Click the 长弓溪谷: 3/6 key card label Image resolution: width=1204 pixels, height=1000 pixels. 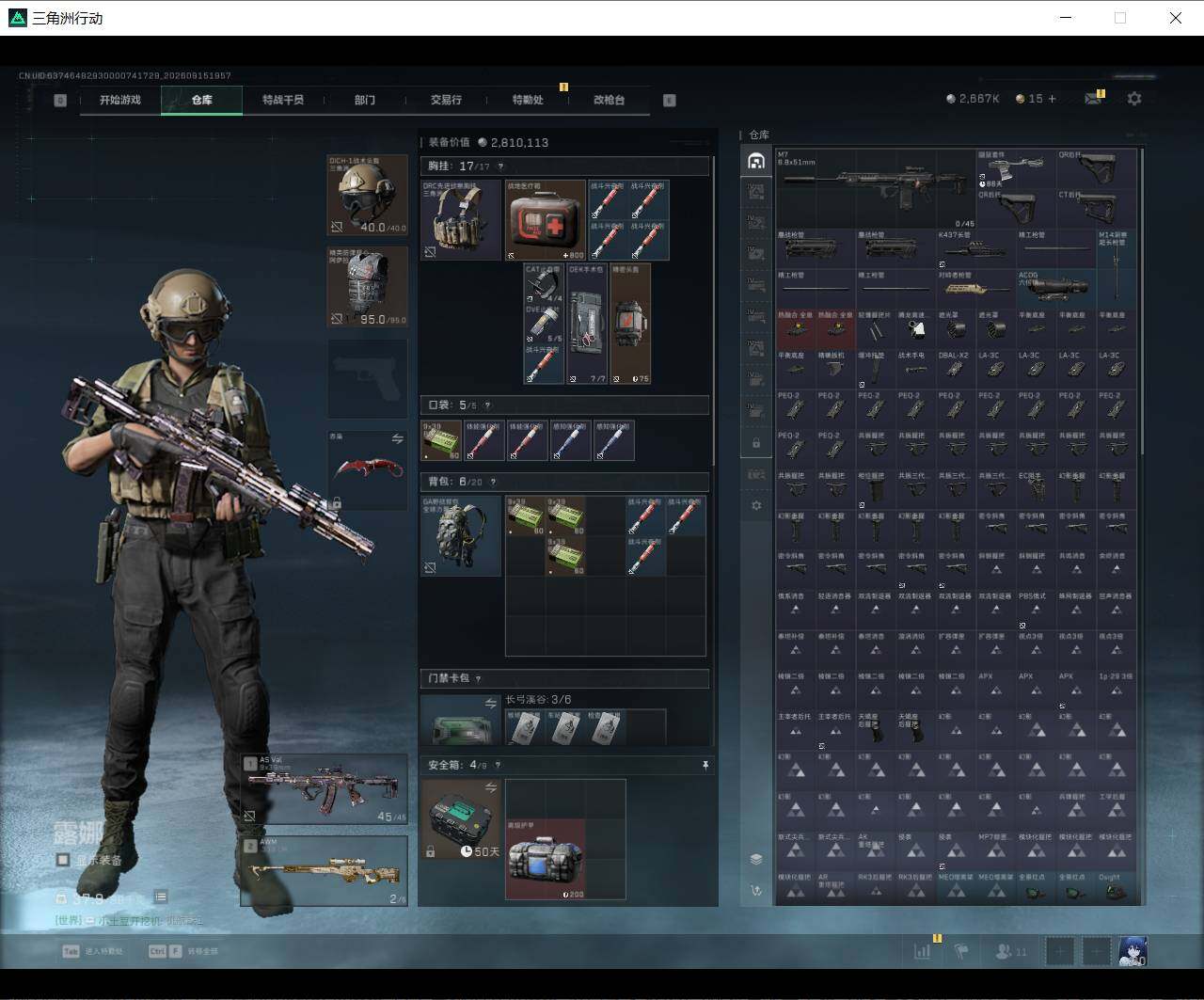pos(538,700)
